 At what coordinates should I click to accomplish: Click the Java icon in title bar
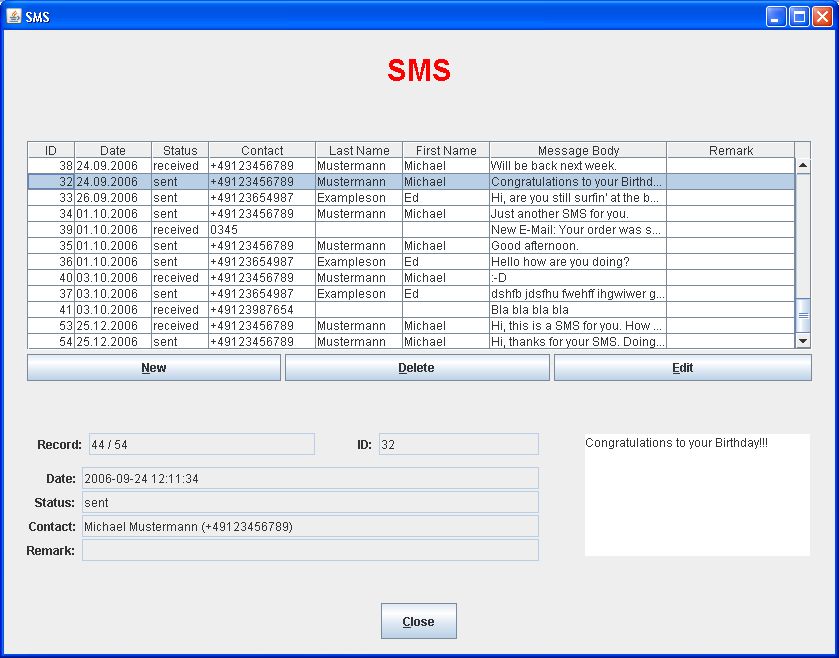pyautogui.click(x=14, y=16)
